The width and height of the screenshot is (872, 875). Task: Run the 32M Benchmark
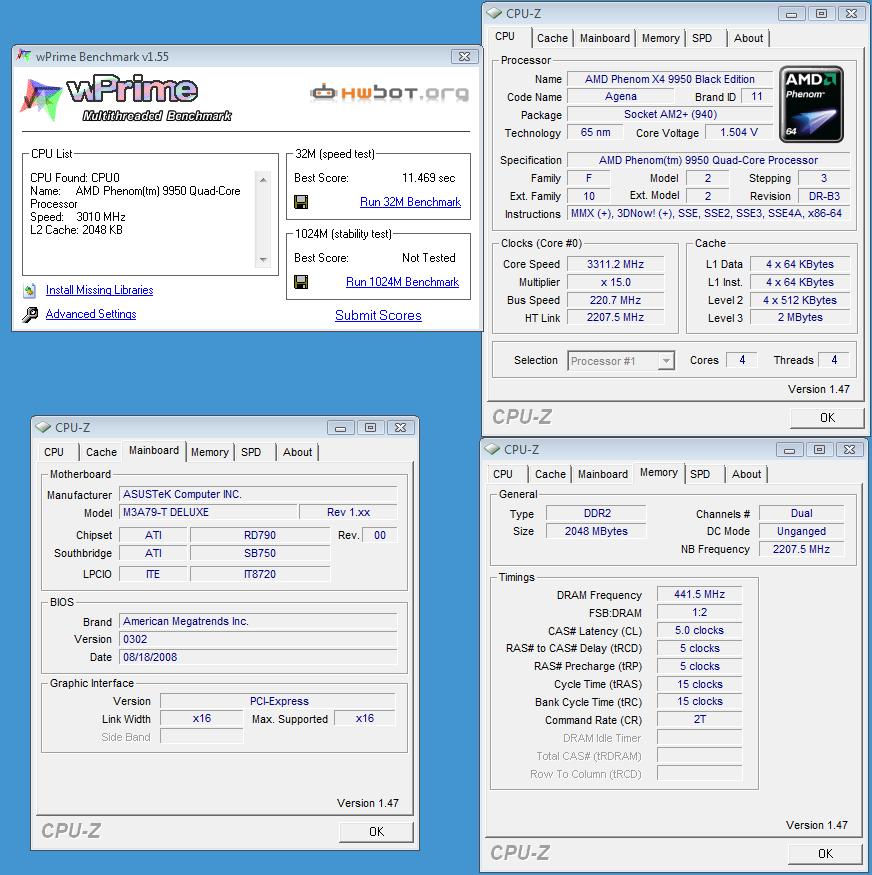coord(410,202)
